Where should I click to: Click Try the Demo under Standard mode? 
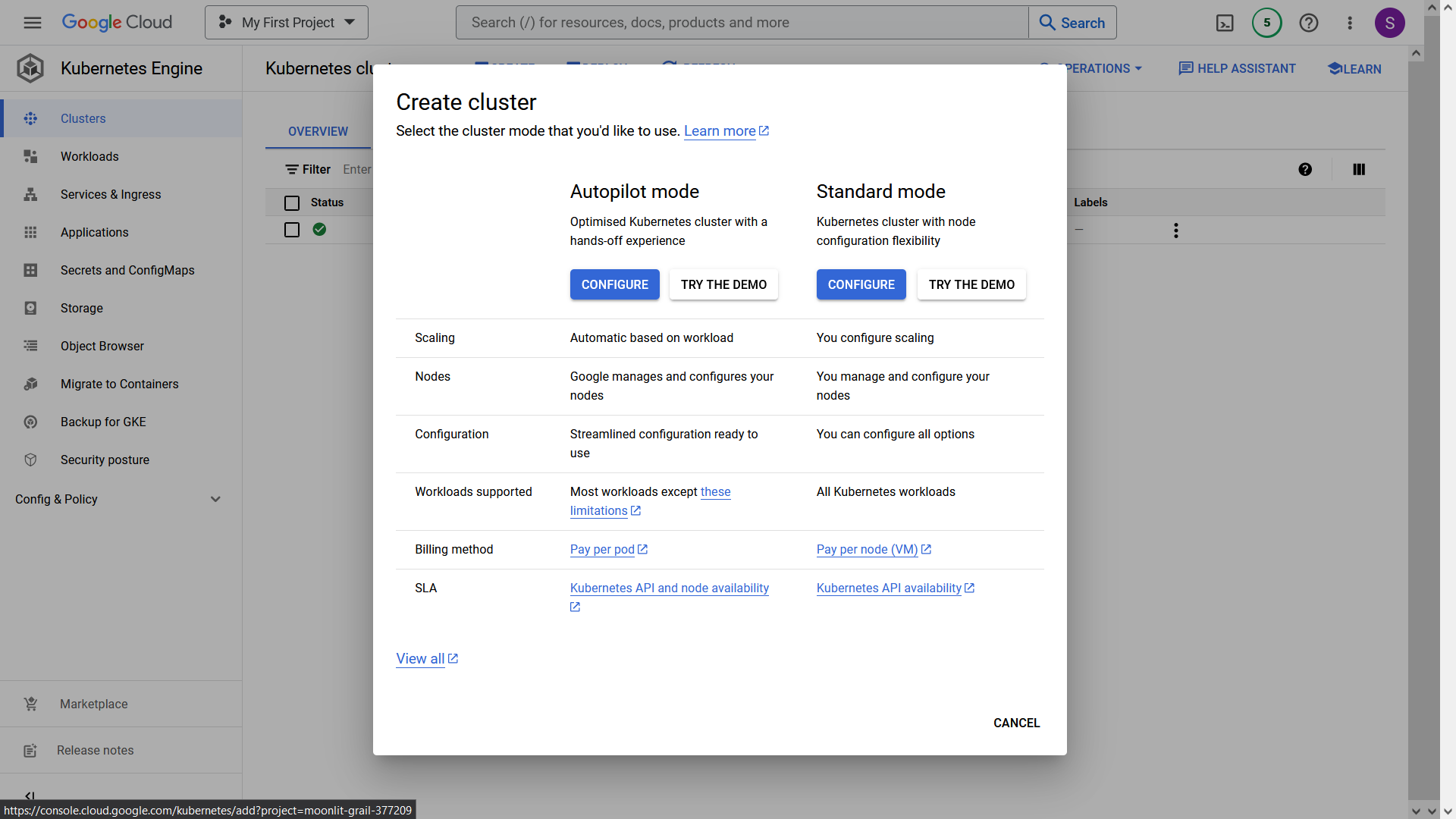point(971,284)
